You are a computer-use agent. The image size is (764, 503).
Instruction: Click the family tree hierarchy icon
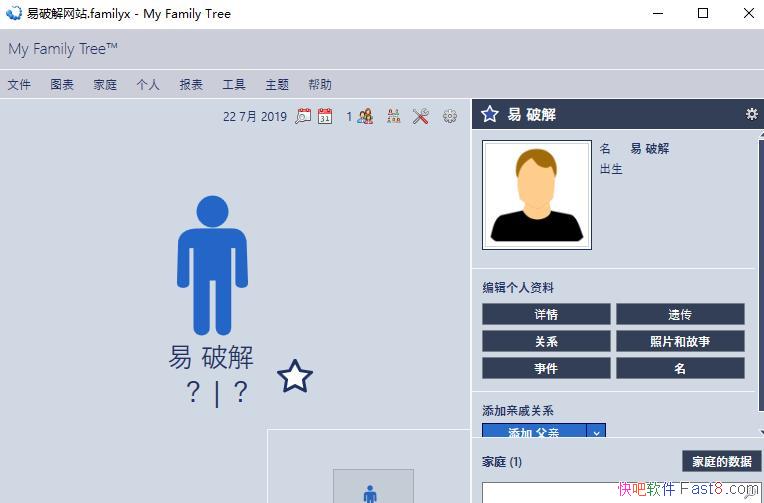[394, 116]
